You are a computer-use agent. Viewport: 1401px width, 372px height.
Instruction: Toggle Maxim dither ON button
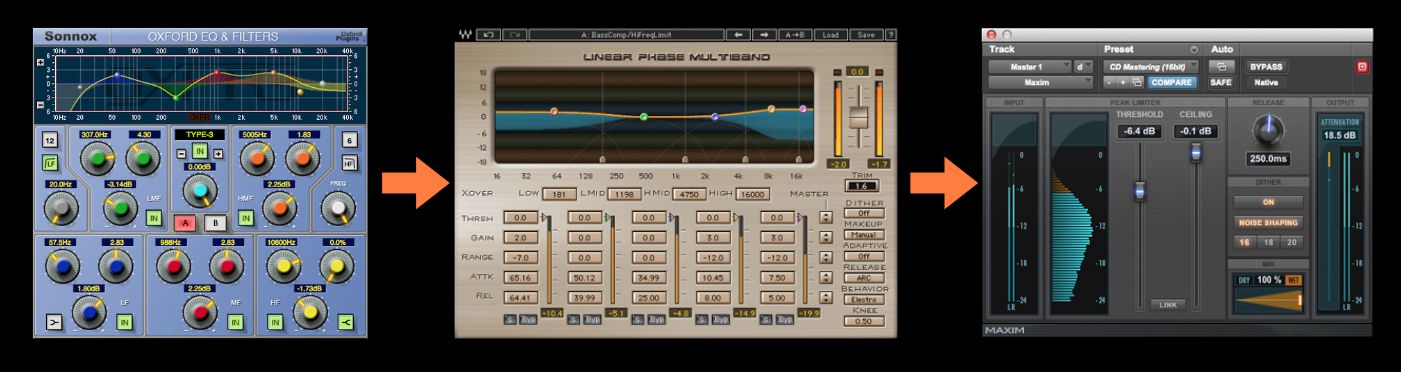[1267, 202]
